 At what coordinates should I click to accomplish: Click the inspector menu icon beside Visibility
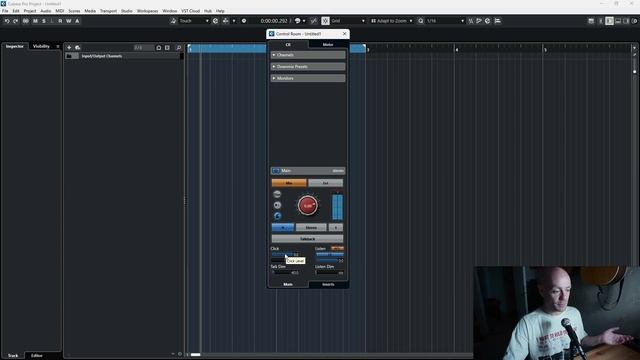coord(58,47)
